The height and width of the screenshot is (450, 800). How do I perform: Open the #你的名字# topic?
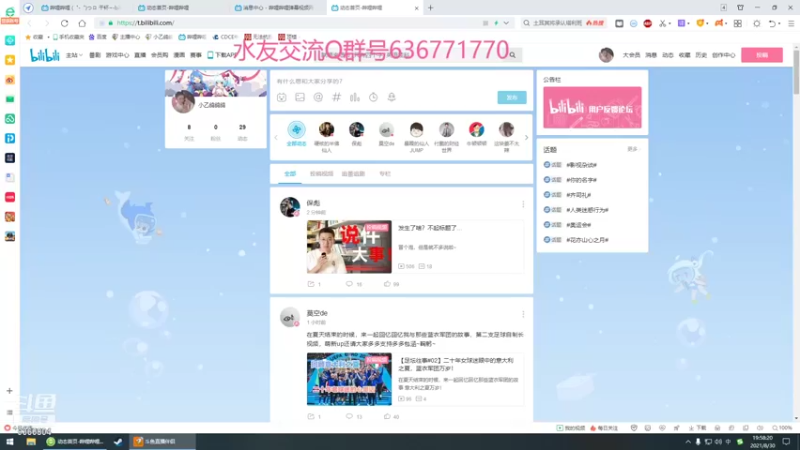tap(581, 180)
